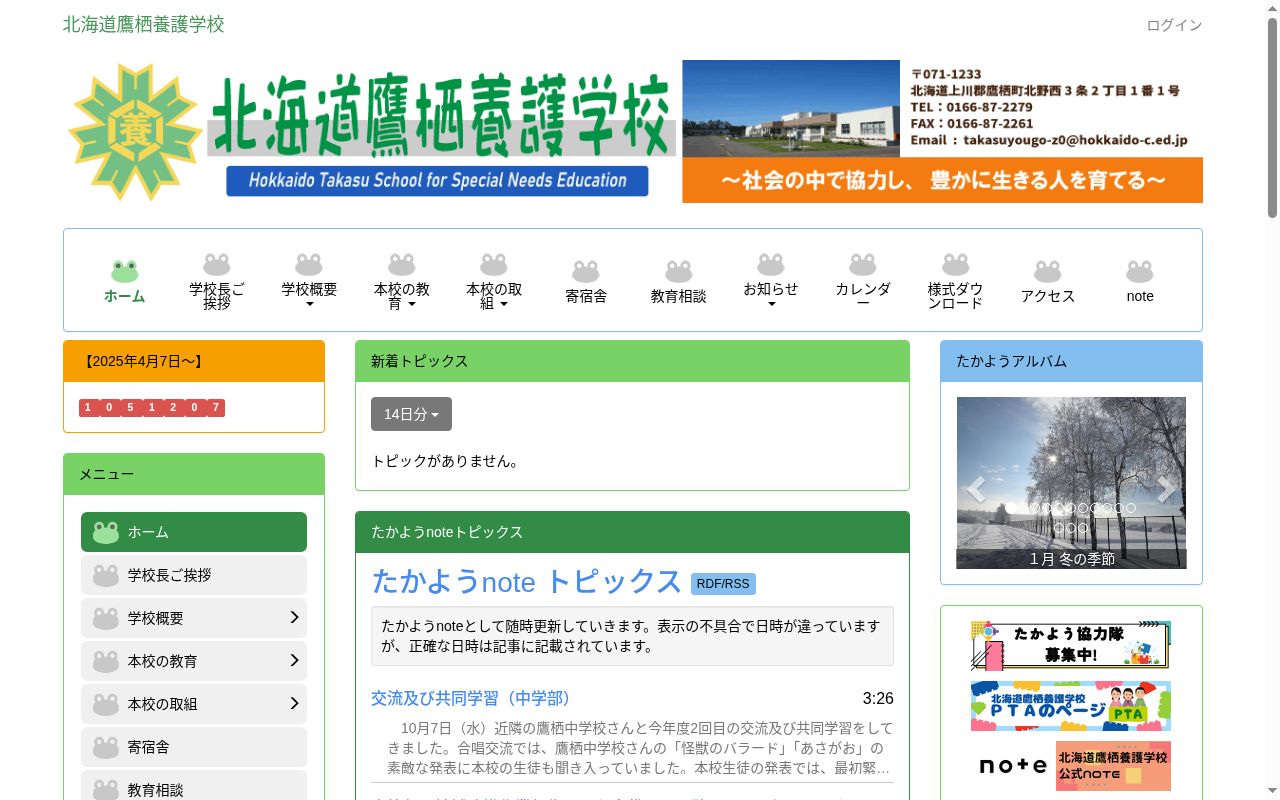Open カレンダー in top navigation

(863, 296)
